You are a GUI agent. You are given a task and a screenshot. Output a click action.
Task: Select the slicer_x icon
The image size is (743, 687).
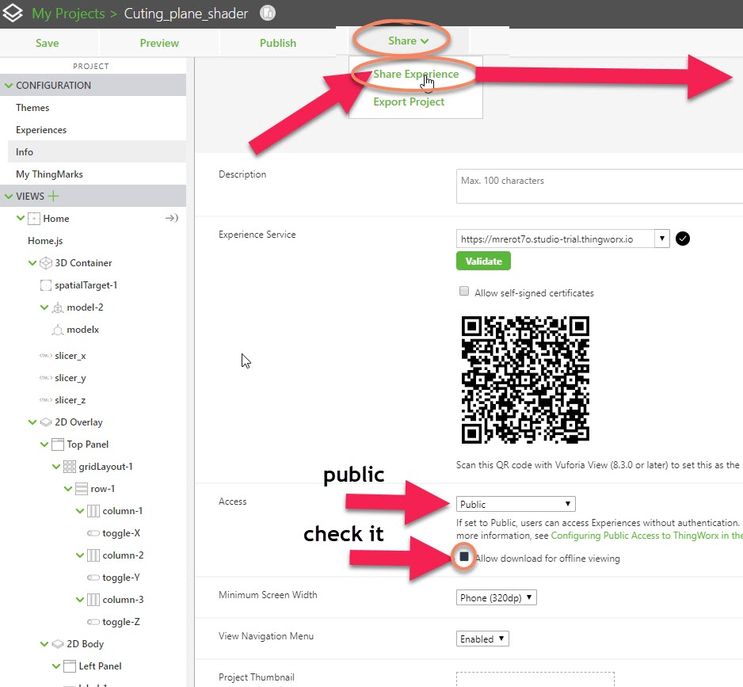[45, 356]
